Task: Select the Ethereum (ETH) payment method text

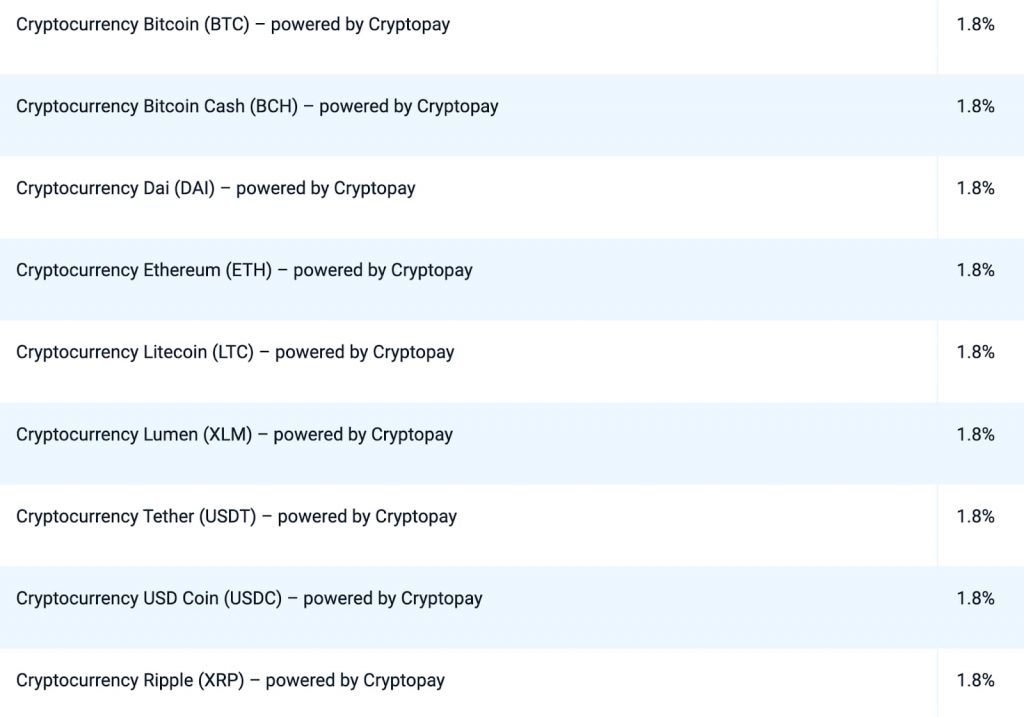Action: 244,271
